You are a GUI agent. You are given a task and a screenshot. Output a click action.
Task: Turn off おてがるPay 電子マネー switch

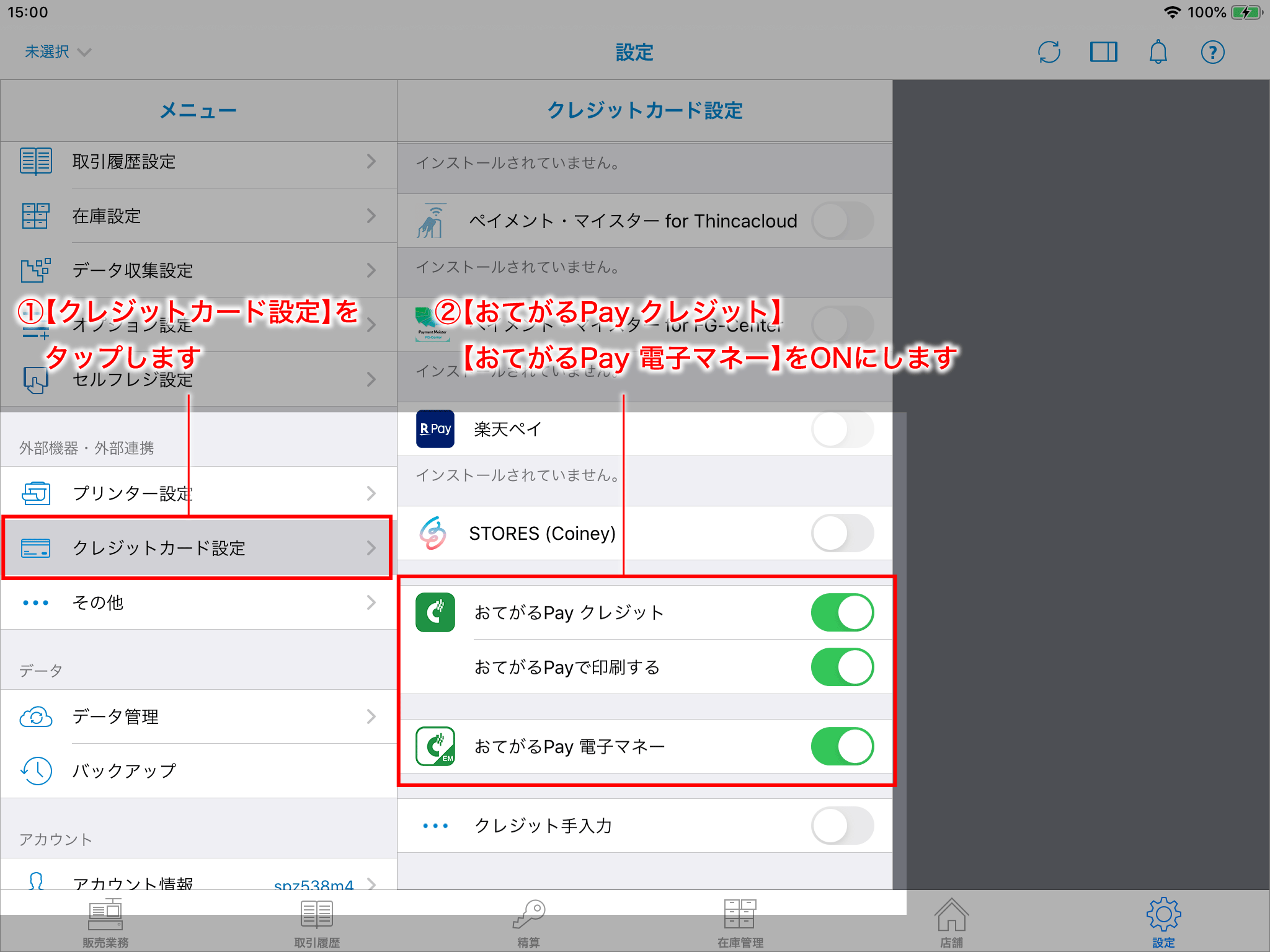(842, 746)
